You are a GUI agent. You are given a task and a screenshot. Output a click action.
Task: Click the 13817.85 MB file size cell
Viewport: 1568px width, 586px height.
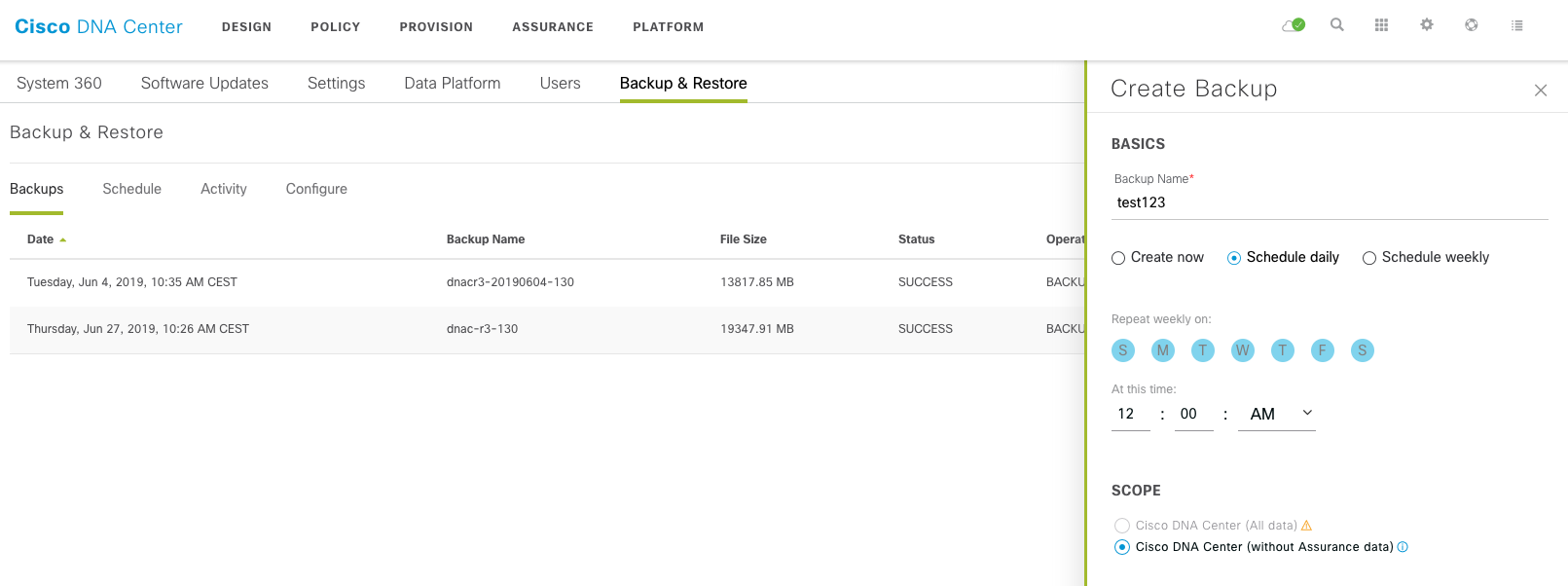point(757,282)
